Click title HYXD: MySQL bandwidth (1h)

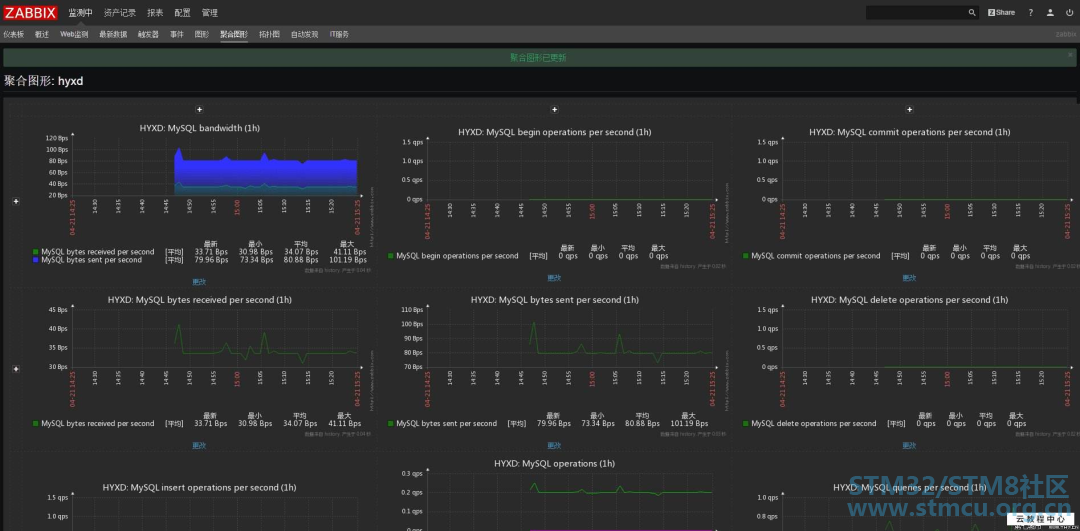200,128
